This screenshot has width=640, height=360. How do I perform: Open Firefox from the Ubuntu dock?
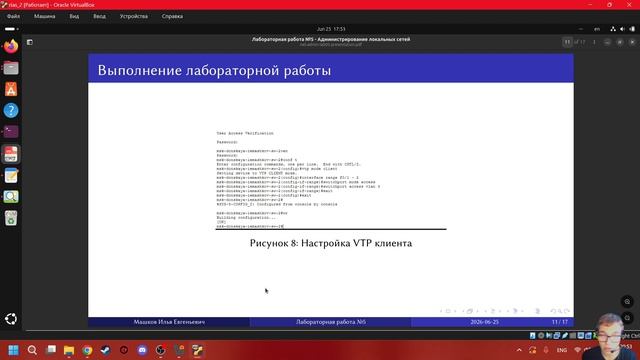tap(11, 47)
